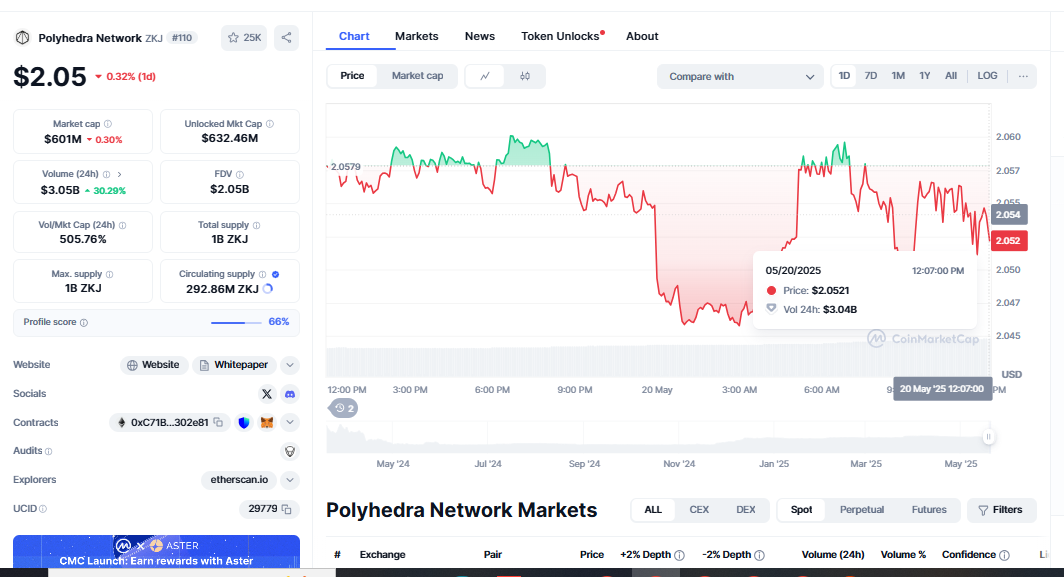
Task: Sort markets by Price column
Action: click(x=592, y=555)
